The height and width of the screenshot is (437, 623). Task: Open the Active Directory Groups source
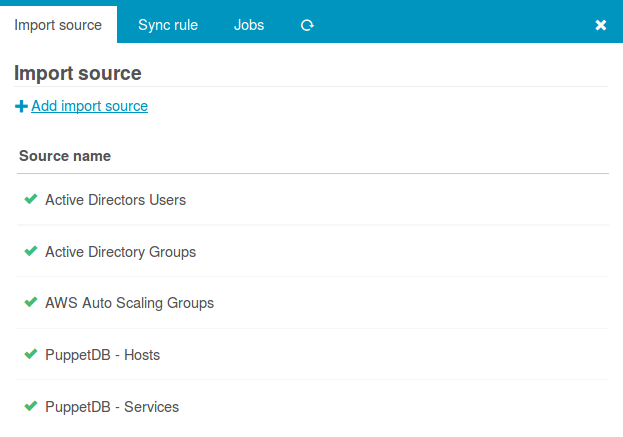pyautogui.click(x=120, y=252)
